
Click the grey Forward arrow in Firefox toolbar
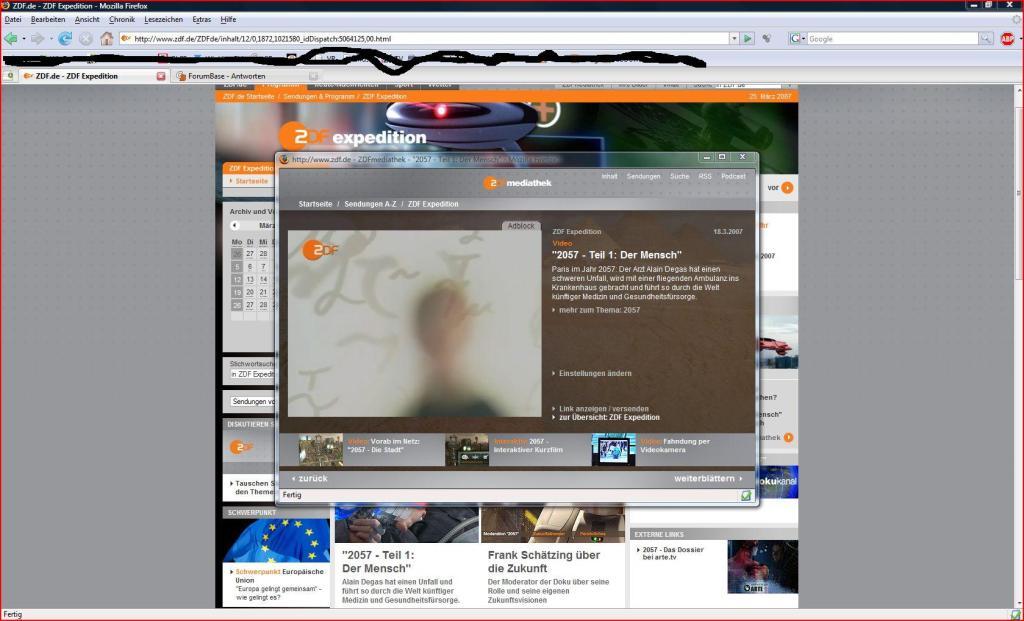(37, 39)
